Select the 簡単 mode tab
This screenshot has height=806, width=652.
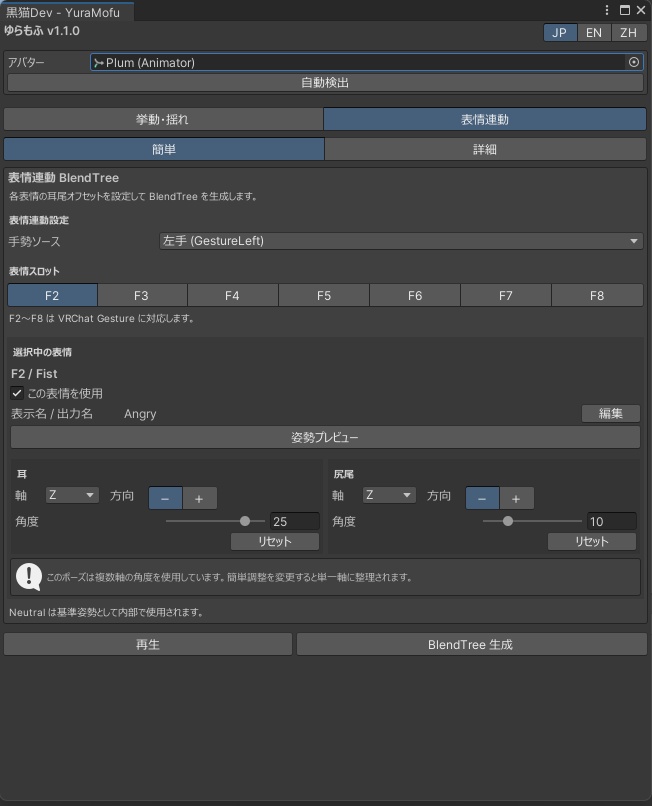coord(164,149)
